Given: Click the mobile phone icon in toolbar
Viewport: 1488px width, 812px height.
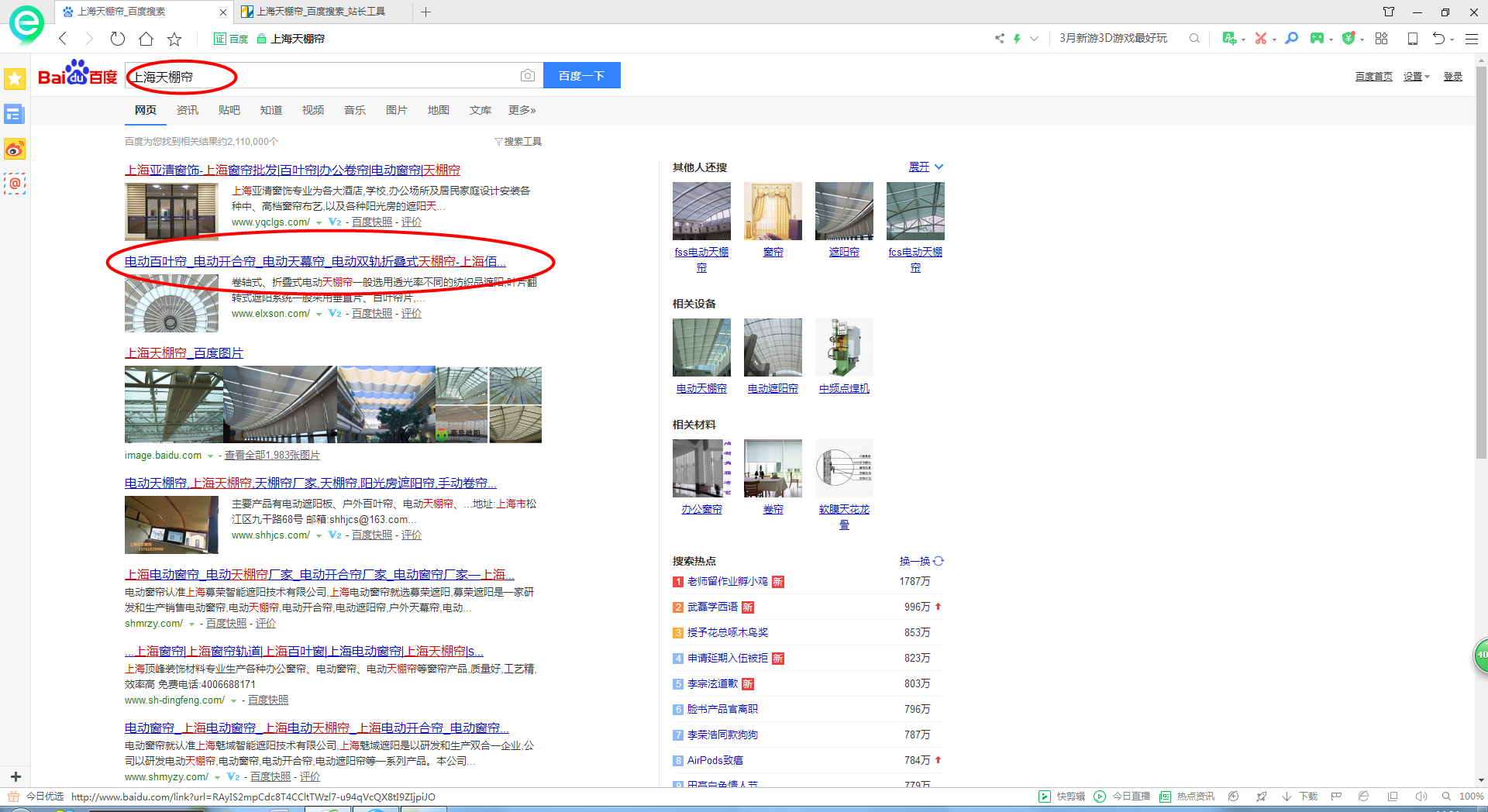Looking at the screenshot, I should click(1413, 38).
